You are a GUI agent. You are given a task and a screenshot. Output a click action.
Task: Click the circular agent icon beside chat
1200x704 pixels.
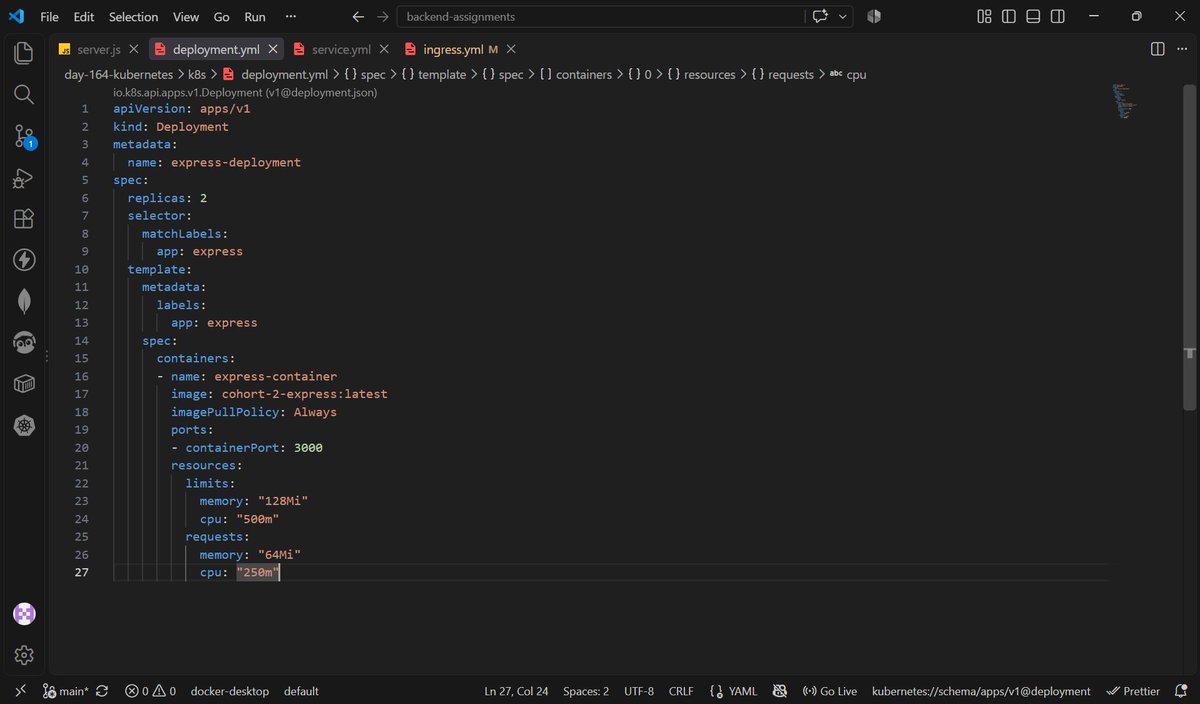click(x=873, y=17)
